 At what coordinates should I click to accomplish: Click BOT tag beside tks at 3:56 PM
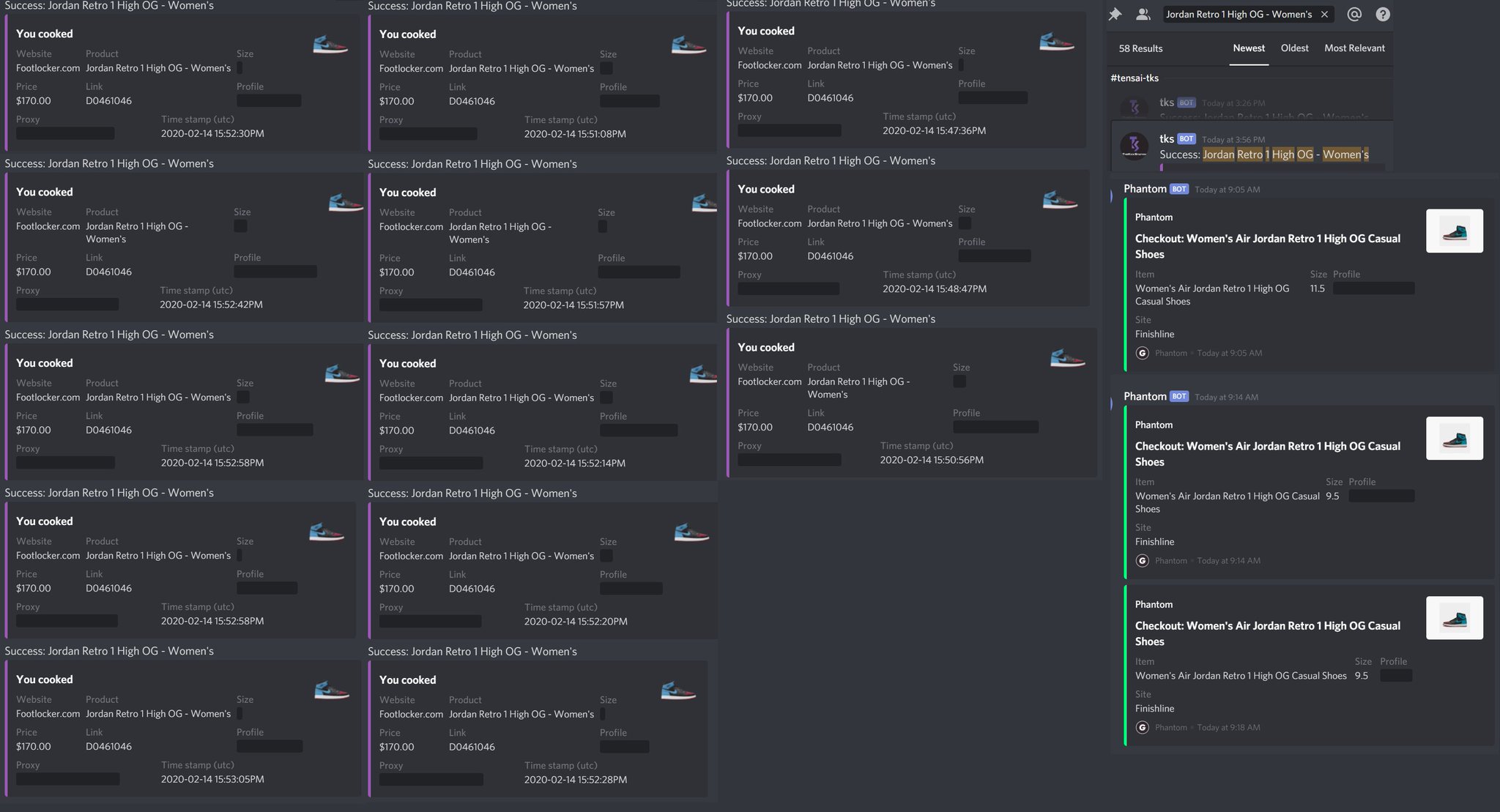[x=1187, y=138]
